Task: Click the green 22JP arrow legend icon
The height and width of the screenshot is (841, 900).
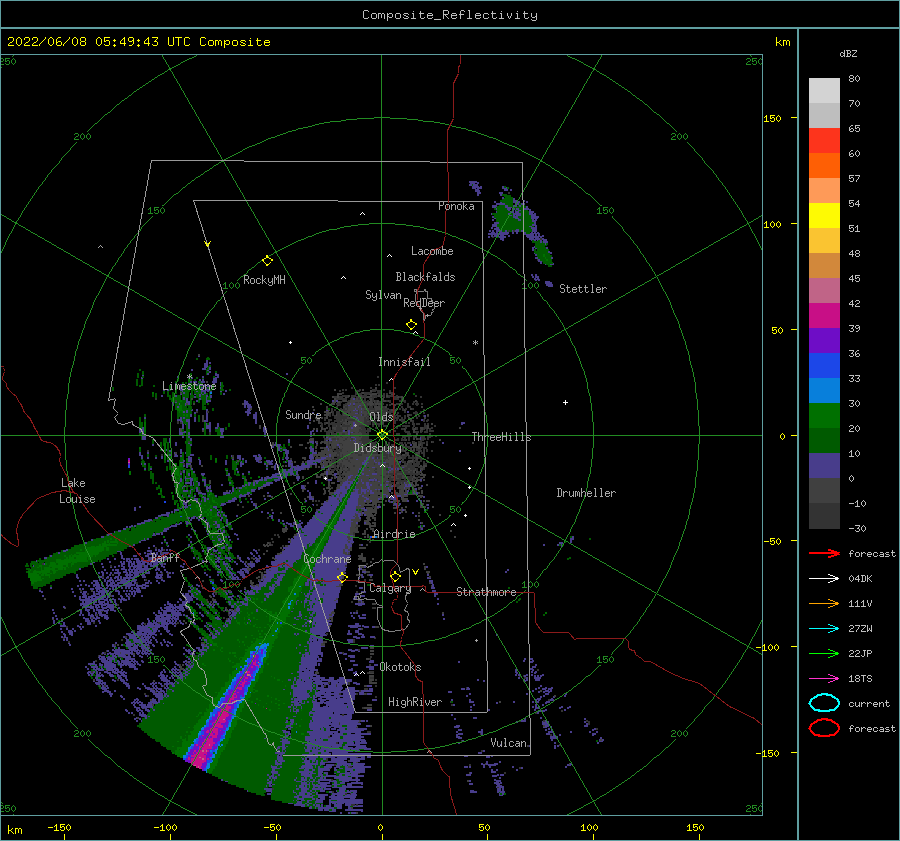Action: pyautogui.click(x=824, y=653)
